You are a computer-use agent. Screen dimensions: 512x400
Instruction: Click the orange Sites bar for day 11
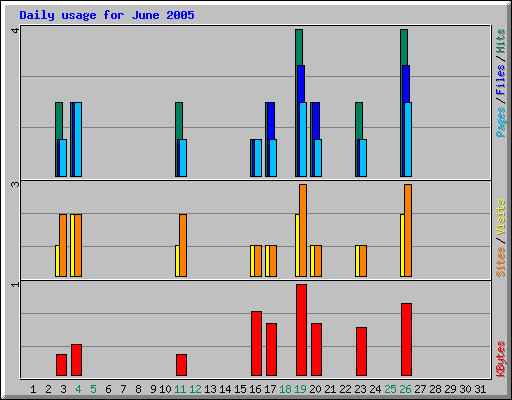183,245
